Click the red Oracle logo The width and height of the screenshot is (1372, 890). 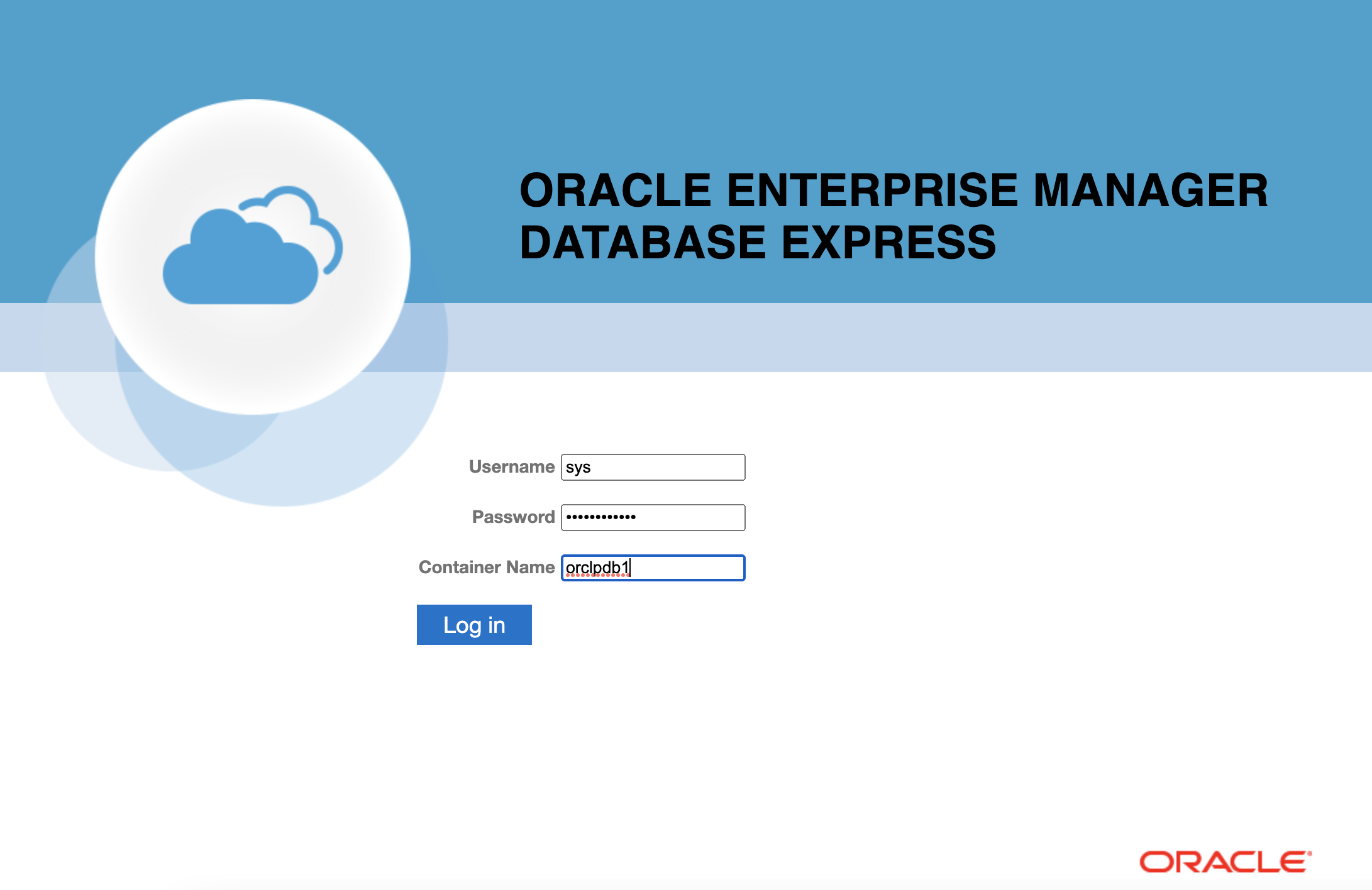(1225, 862)
